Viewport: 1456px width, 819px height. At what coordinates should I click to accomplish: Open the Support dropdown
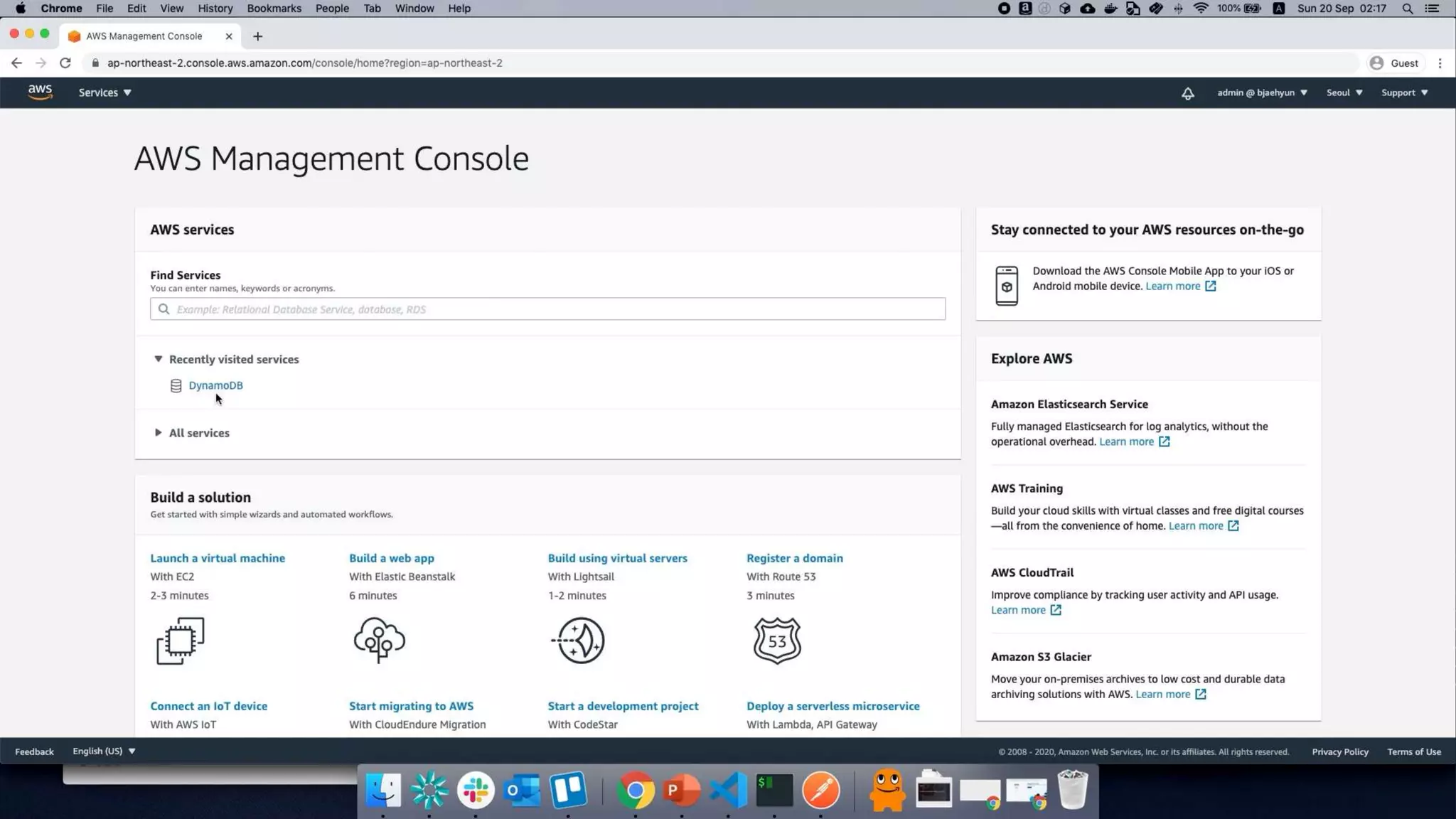[1405, 92]
